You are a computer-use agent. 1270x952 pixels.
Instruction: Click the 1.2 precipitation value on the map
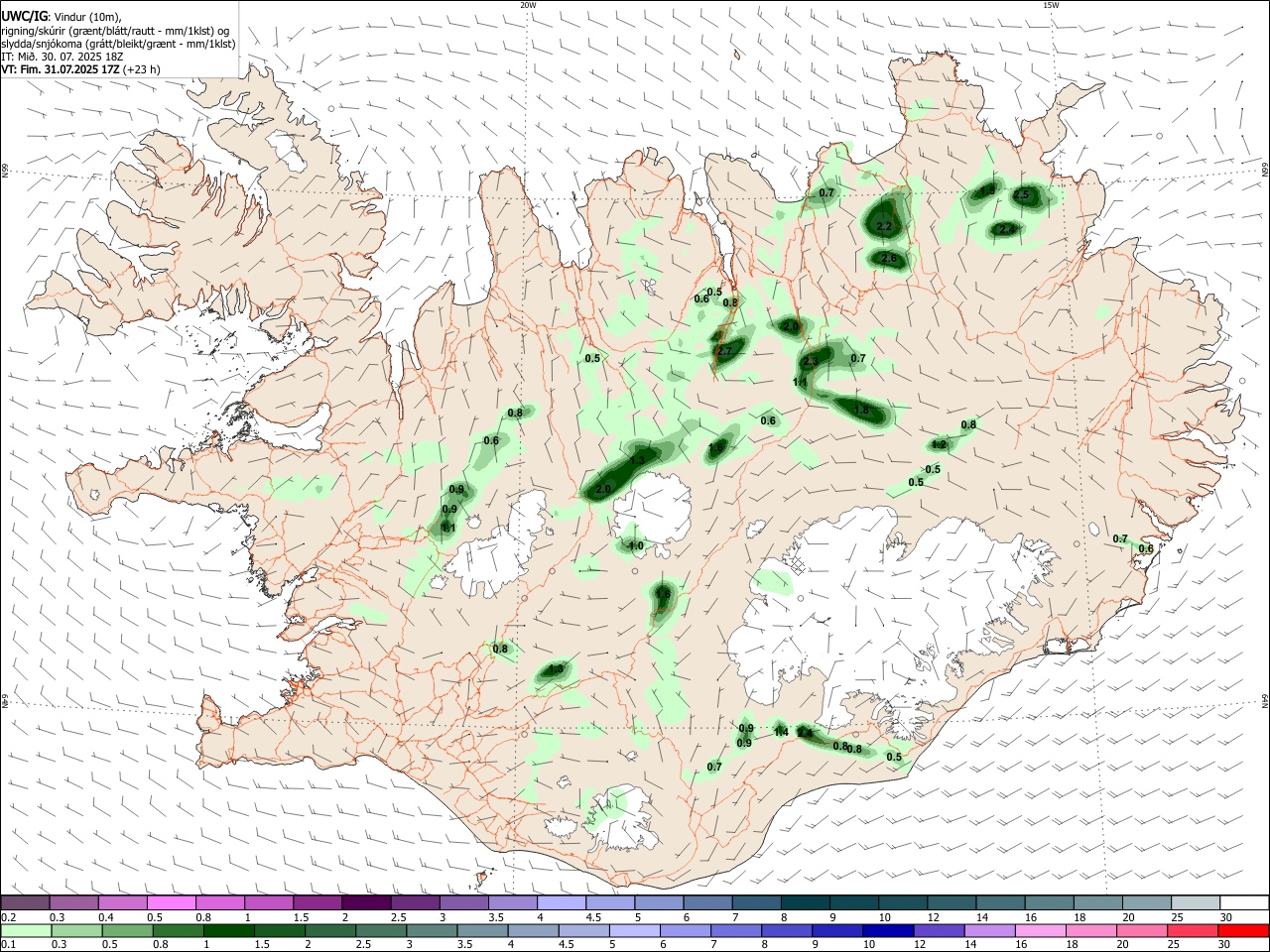pos(940,445)
